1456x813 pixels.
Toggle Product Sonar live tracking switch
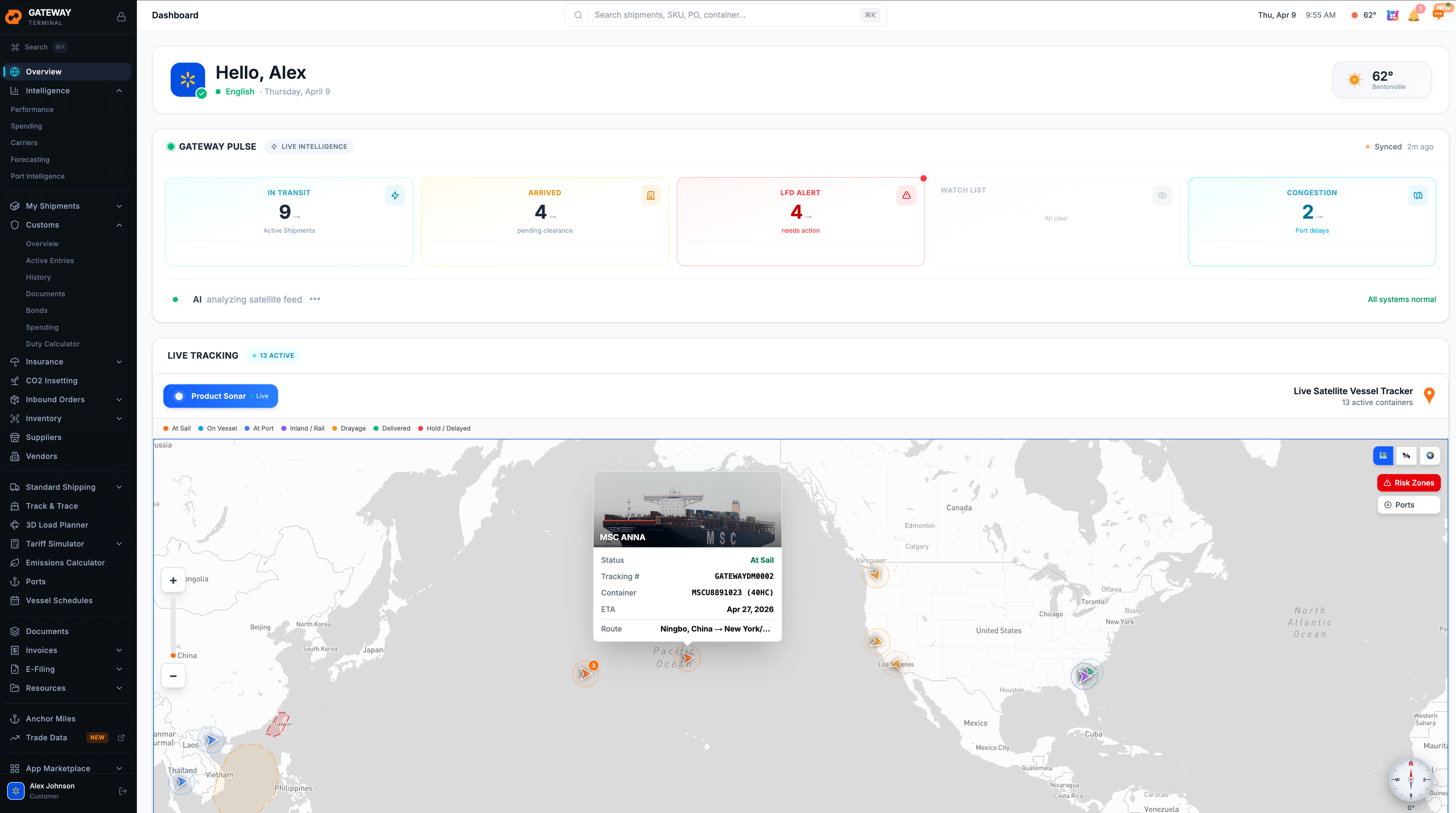click(179, 396)
